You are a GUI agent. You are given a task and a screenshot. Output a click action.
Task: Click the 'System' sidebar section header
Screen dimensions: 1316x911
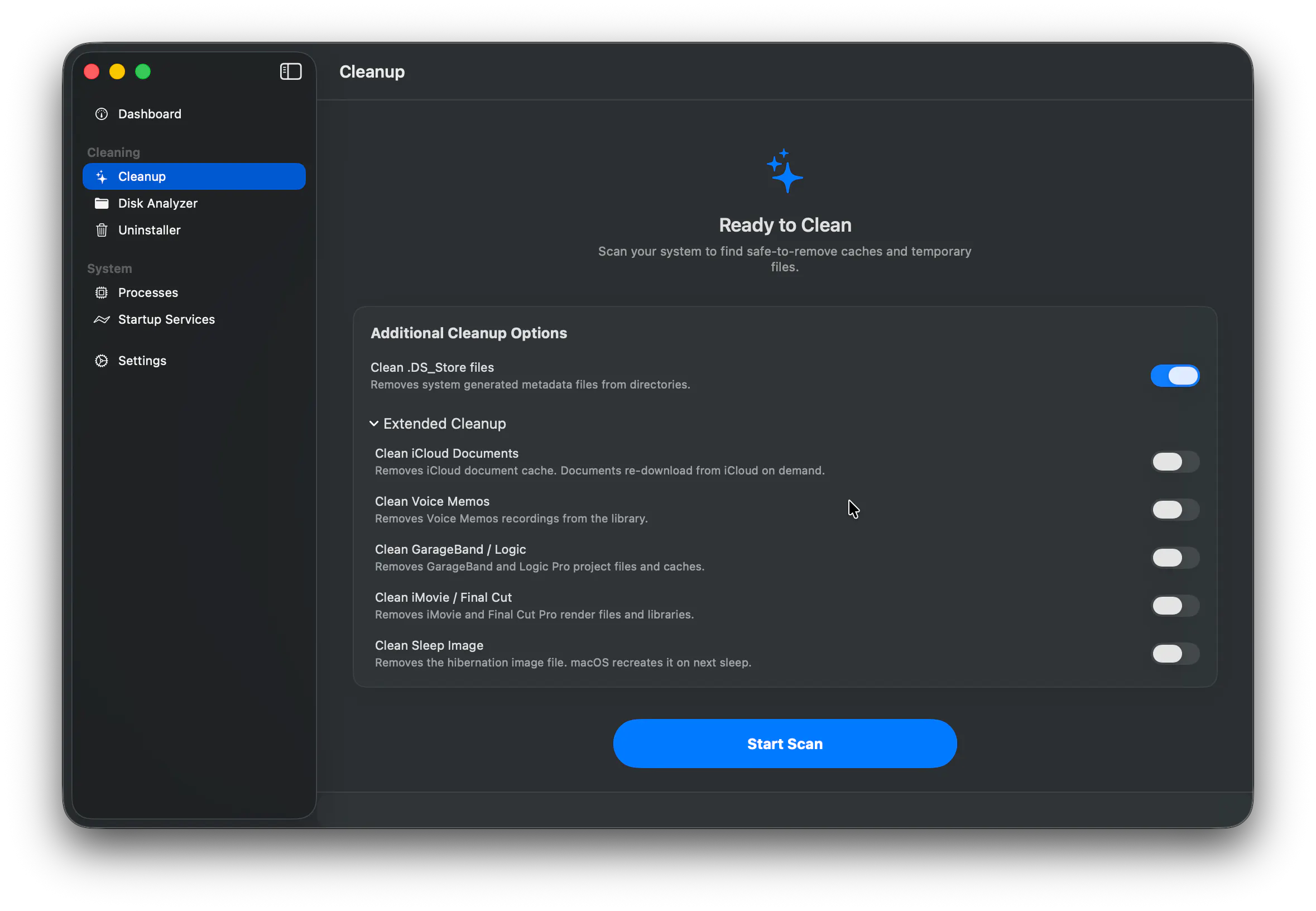[x=109, y=268]
